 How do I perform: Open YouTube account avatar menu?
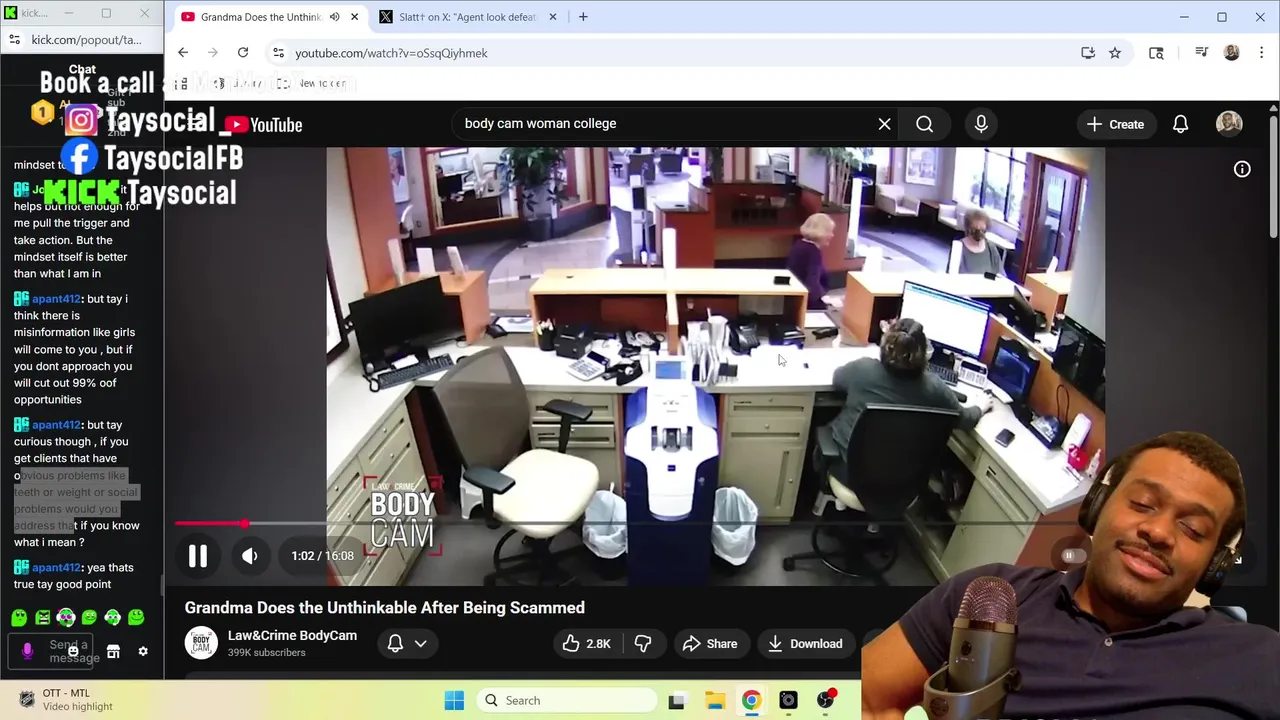tap(1229, 124)
